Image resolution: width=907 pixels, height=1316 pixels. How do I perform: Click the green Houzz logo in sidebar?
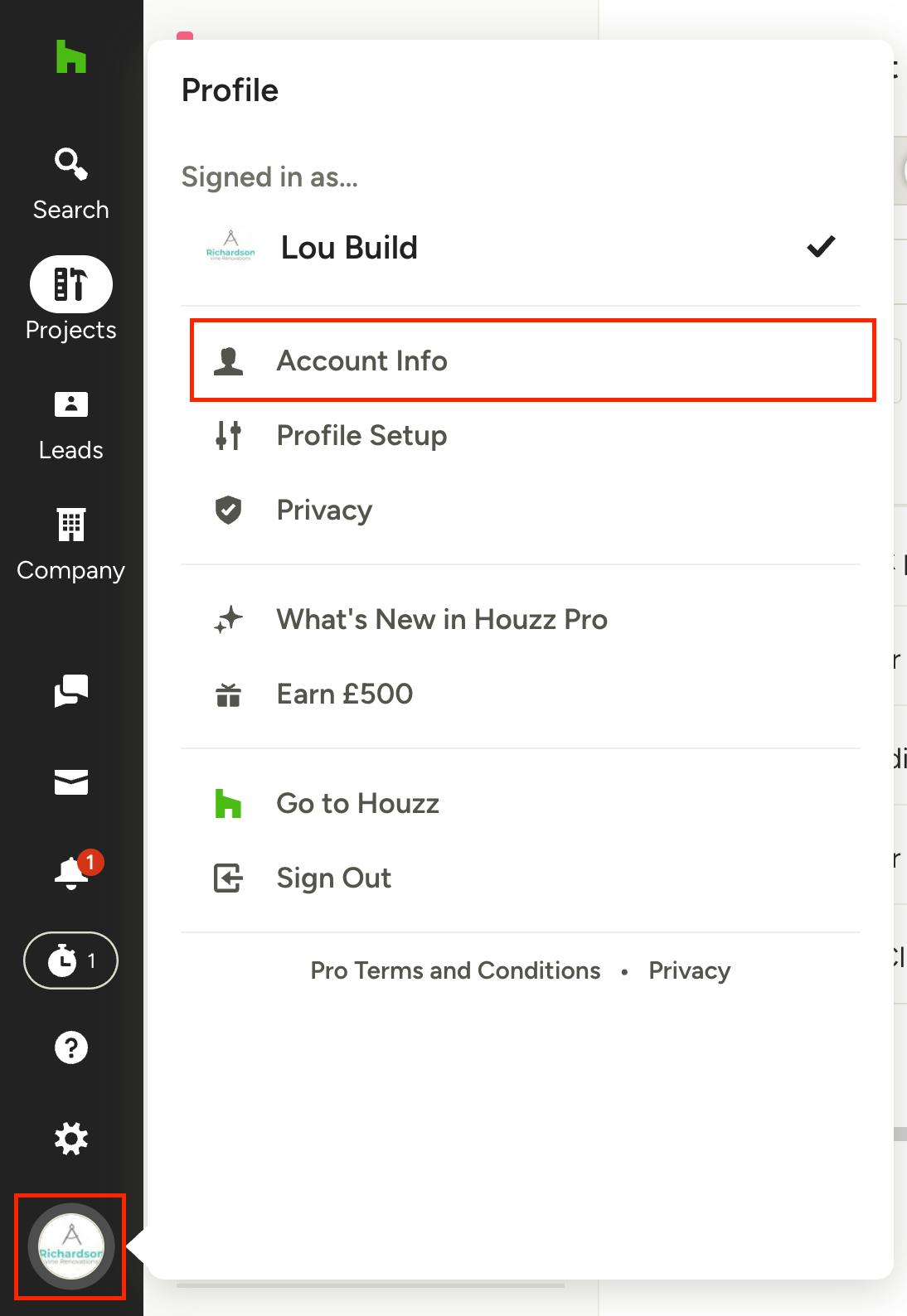click(x=71, y=56)
